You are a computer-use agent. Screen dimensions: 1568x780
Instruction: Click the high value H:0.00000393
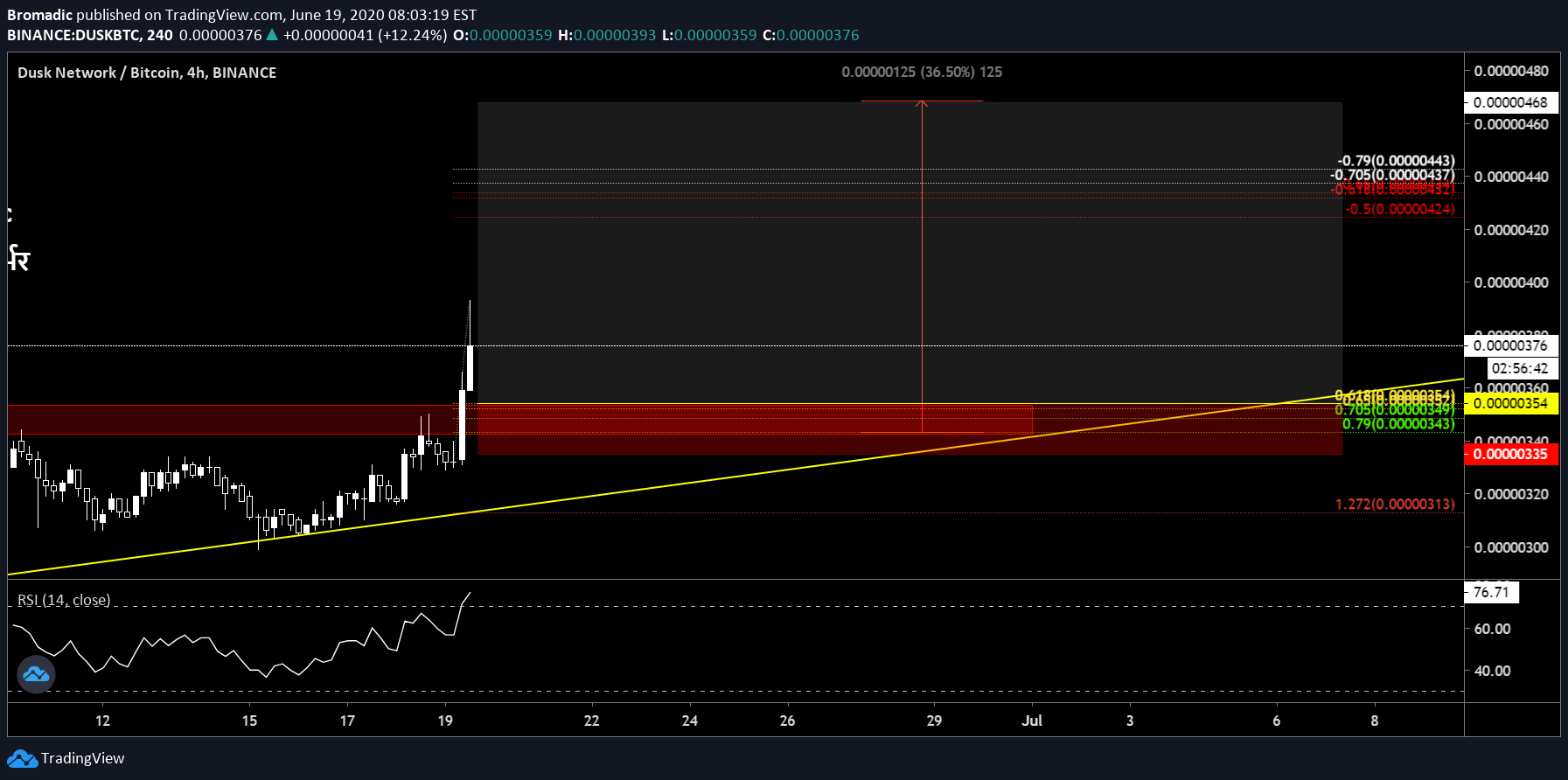607,35
